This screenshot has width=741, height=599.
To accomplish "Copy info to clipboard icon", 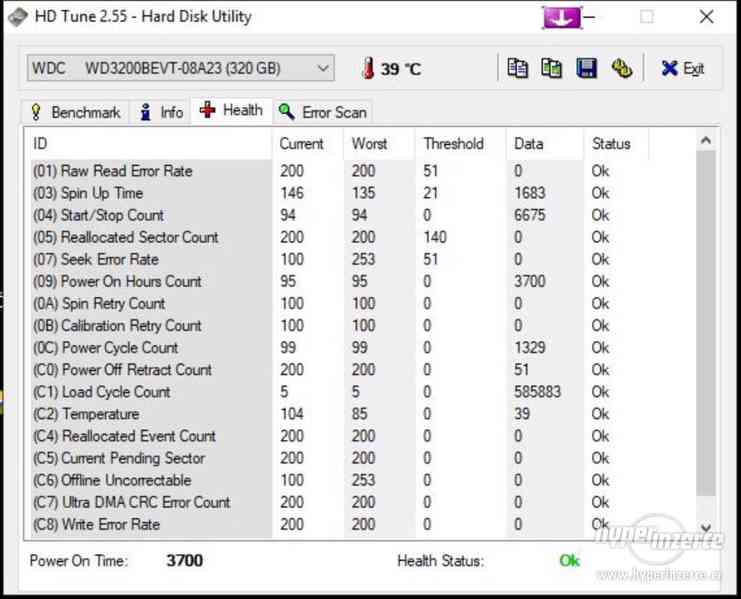I will (517, 68).
